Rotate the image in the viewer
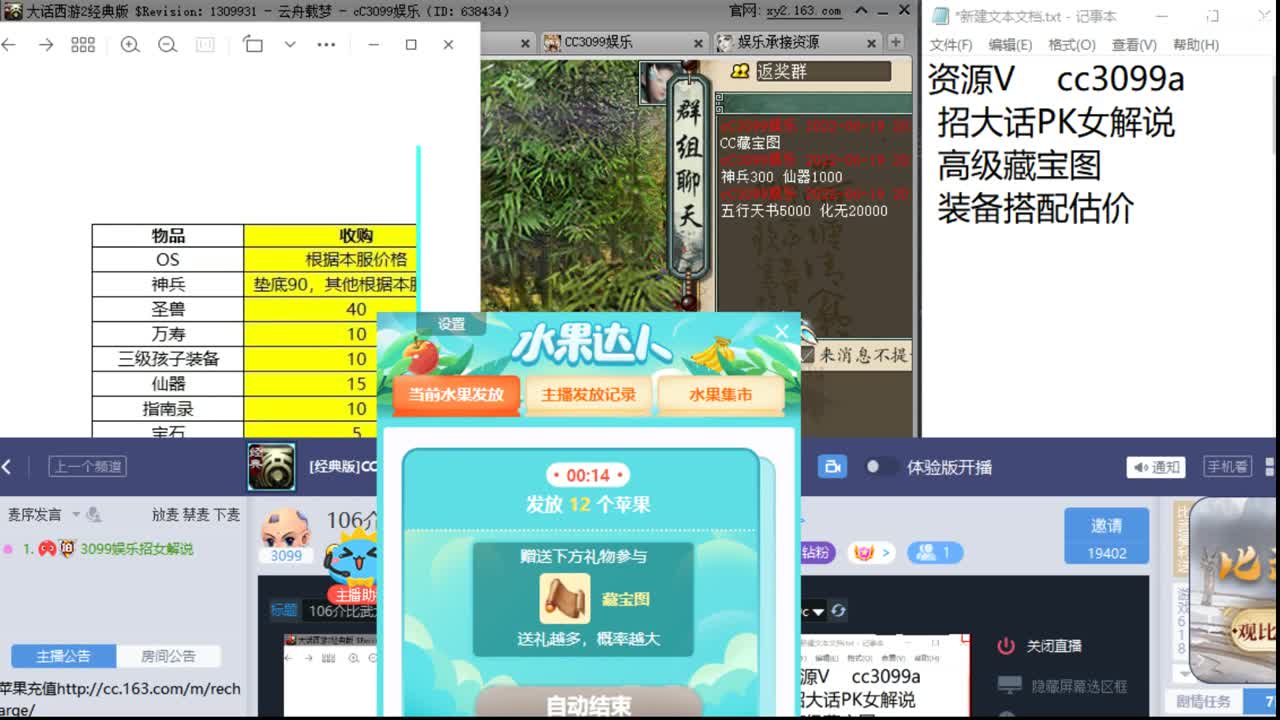1280x720 pixels. coord(253,45)
